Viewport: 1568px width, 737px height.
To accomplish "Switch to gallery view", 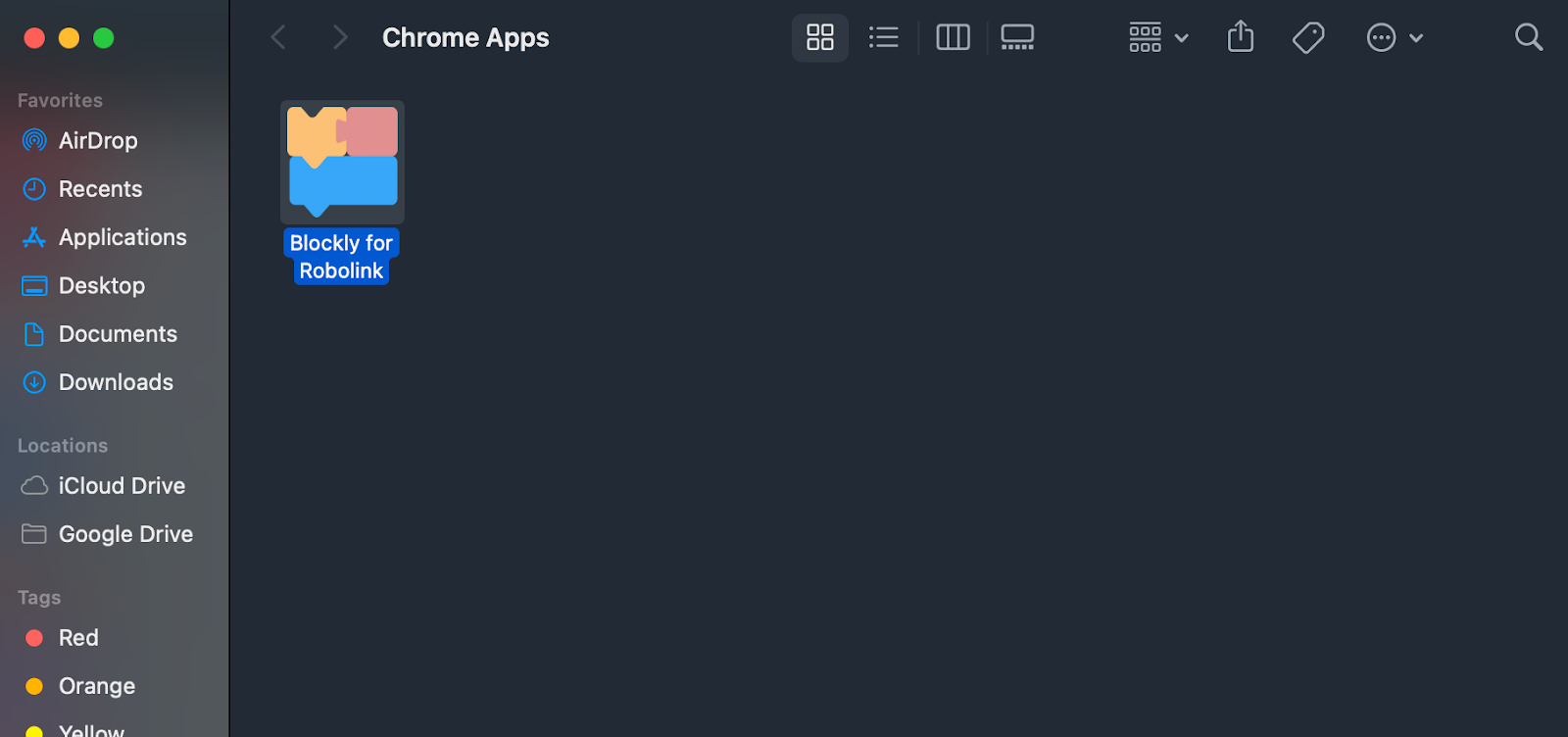I will (x=1017, y=37).
